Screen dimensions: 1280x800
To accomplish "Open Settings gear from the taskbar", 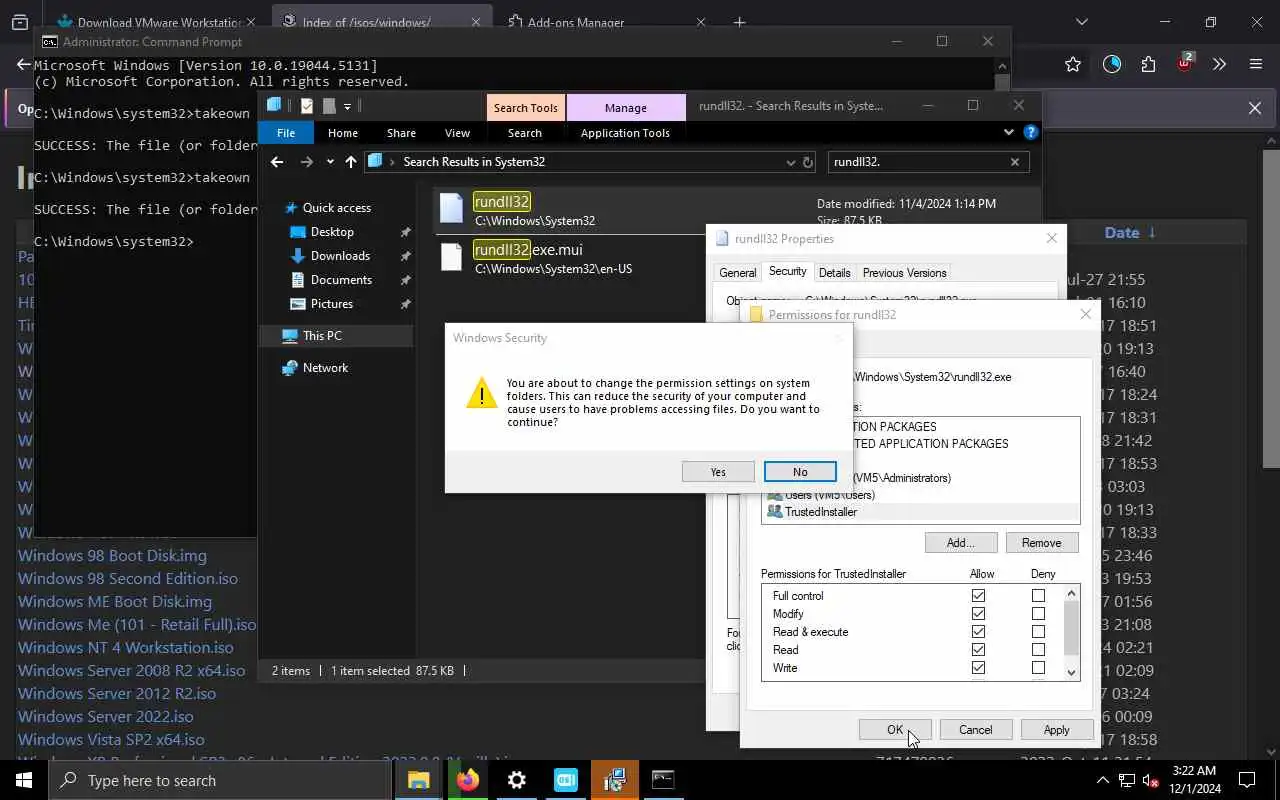I will point(517,780).
